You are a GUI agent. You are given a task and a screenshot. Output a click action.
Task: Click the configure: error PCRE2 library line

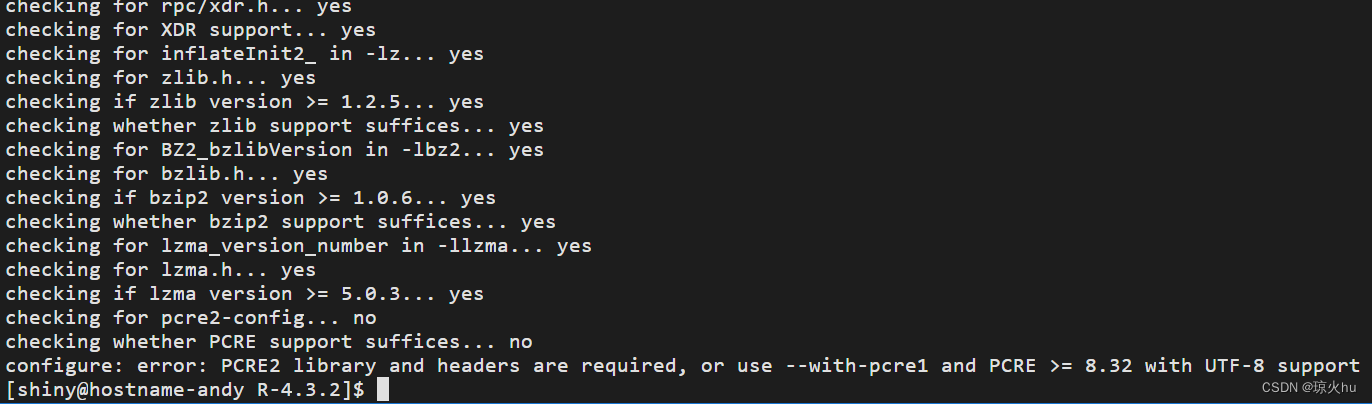682,366
